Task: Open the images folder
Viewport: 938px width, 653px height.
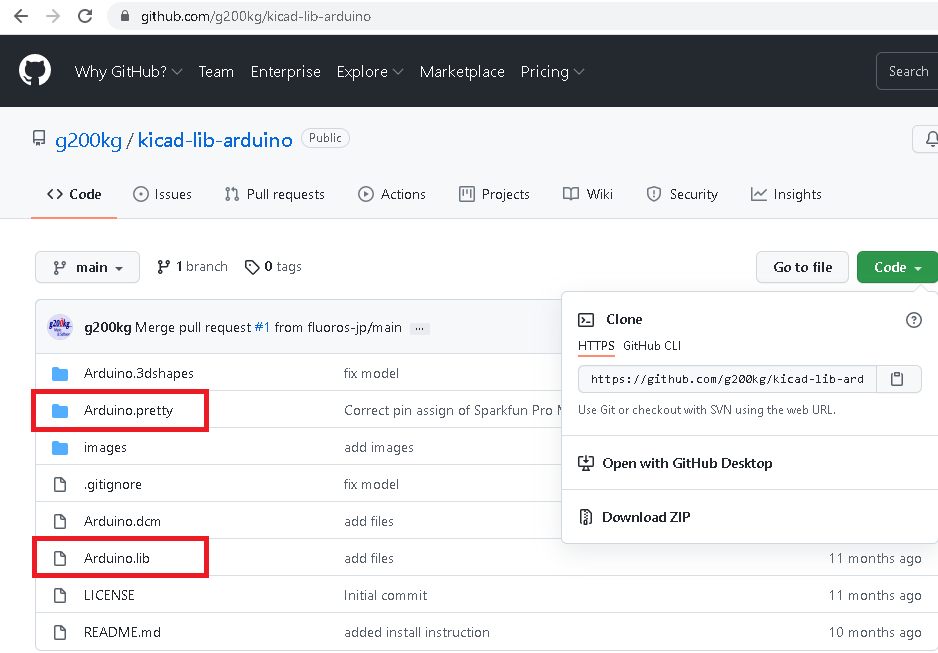Action: tap(105, 448)
